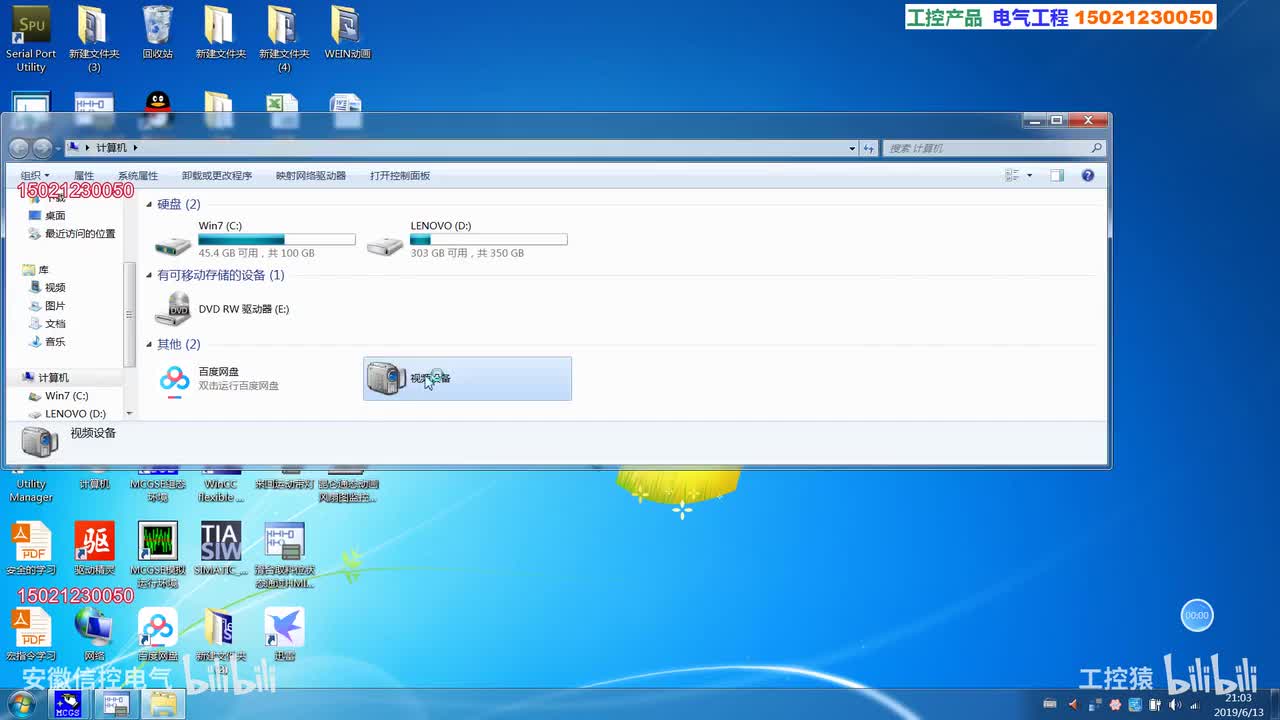The image size is (1280, 720).
Task: Switch to the Explorer folder taskbar button
Action: [x=163, y=704]
